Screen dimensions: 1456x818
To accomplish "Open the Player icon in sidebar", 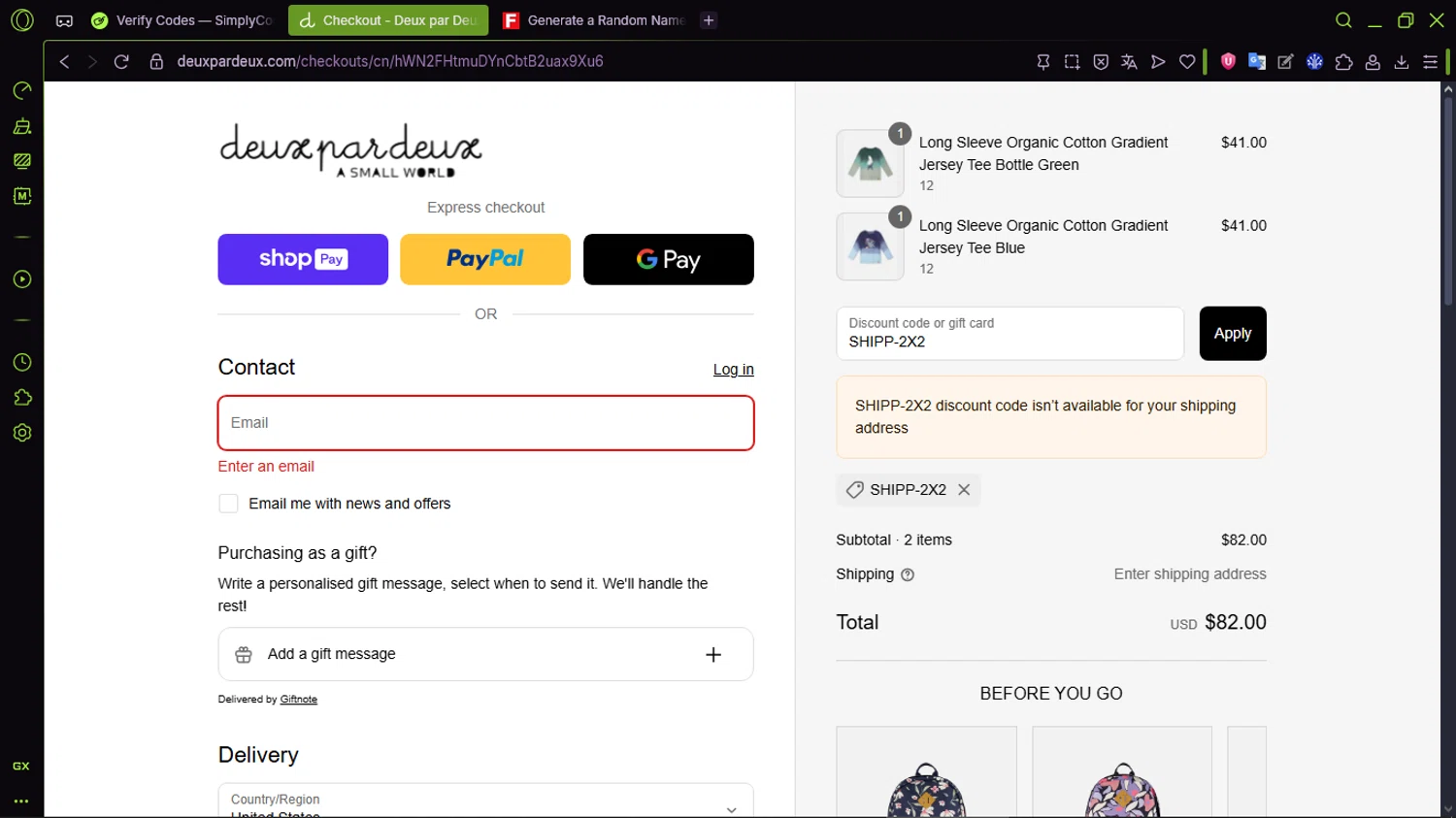I will coord(21,279).
